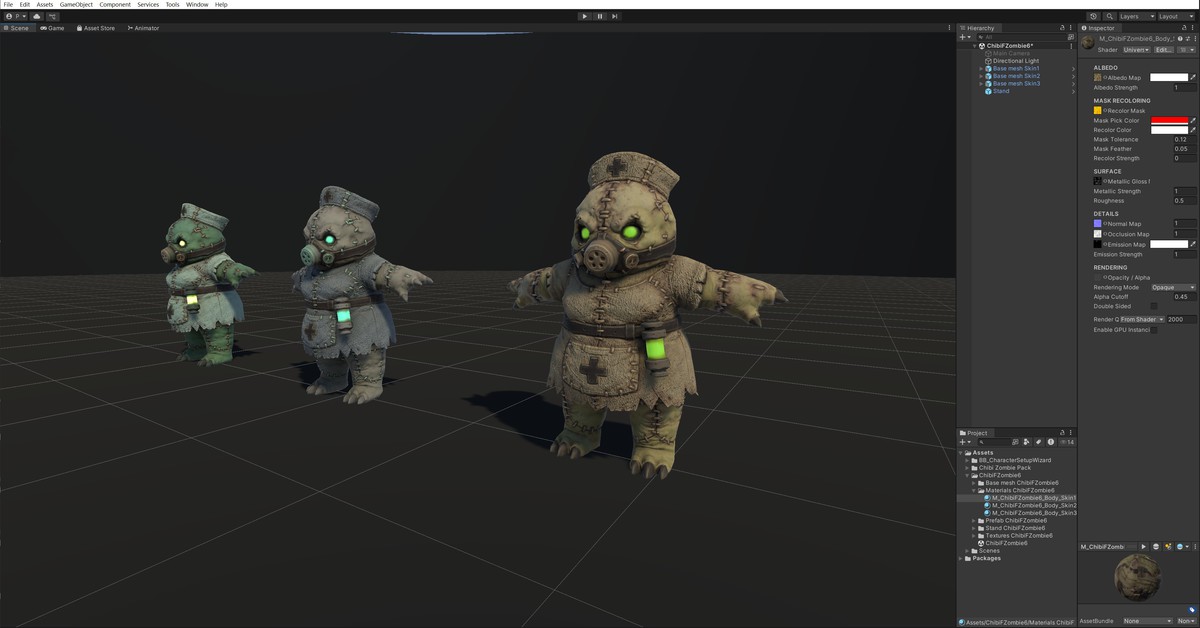Expand the Textures ChibiFZombie6 folder

pyautogui.click(x=975, y=536)
